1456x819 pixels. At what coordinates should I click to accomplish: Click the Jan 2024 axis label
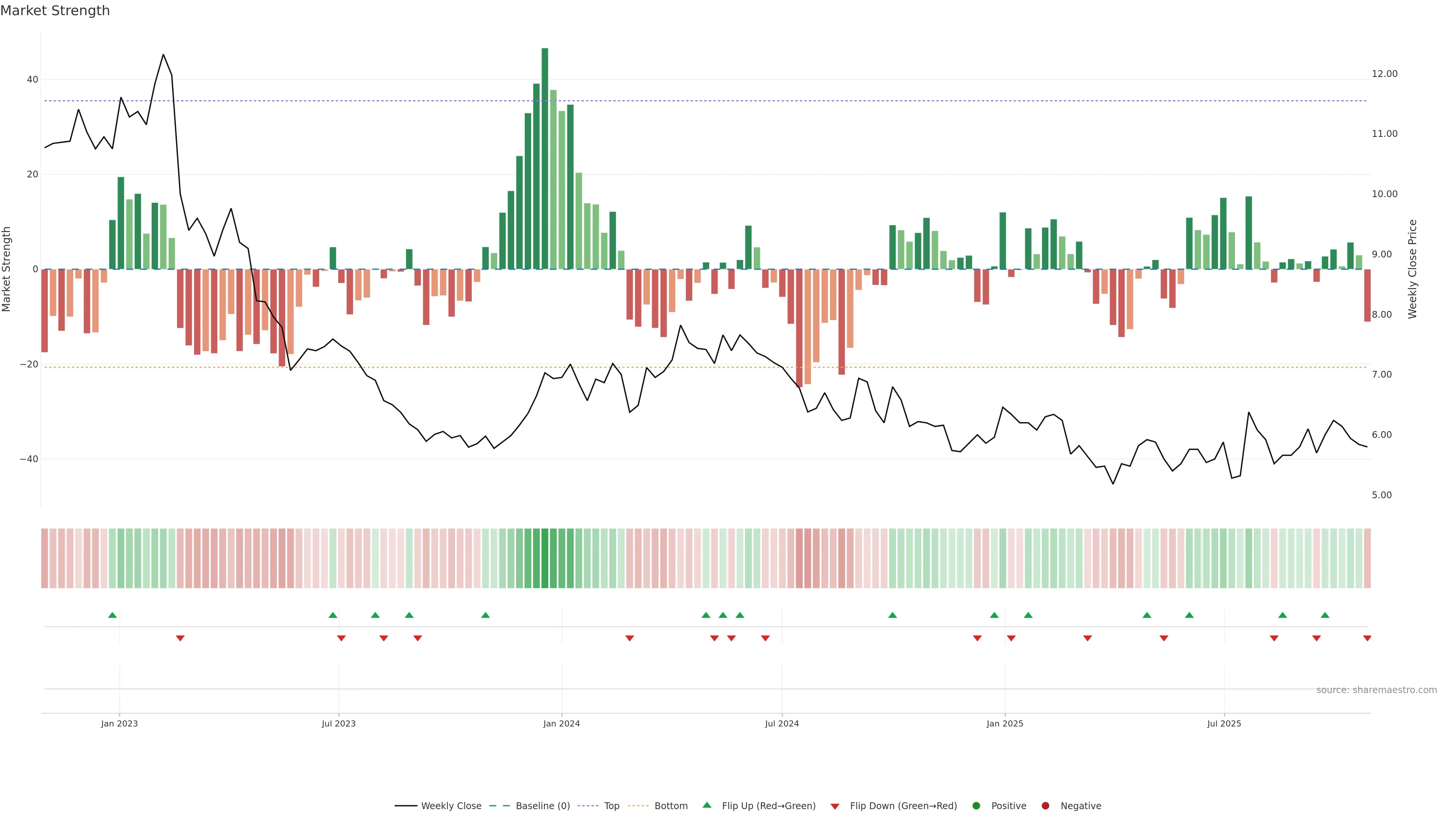[561, 723]
